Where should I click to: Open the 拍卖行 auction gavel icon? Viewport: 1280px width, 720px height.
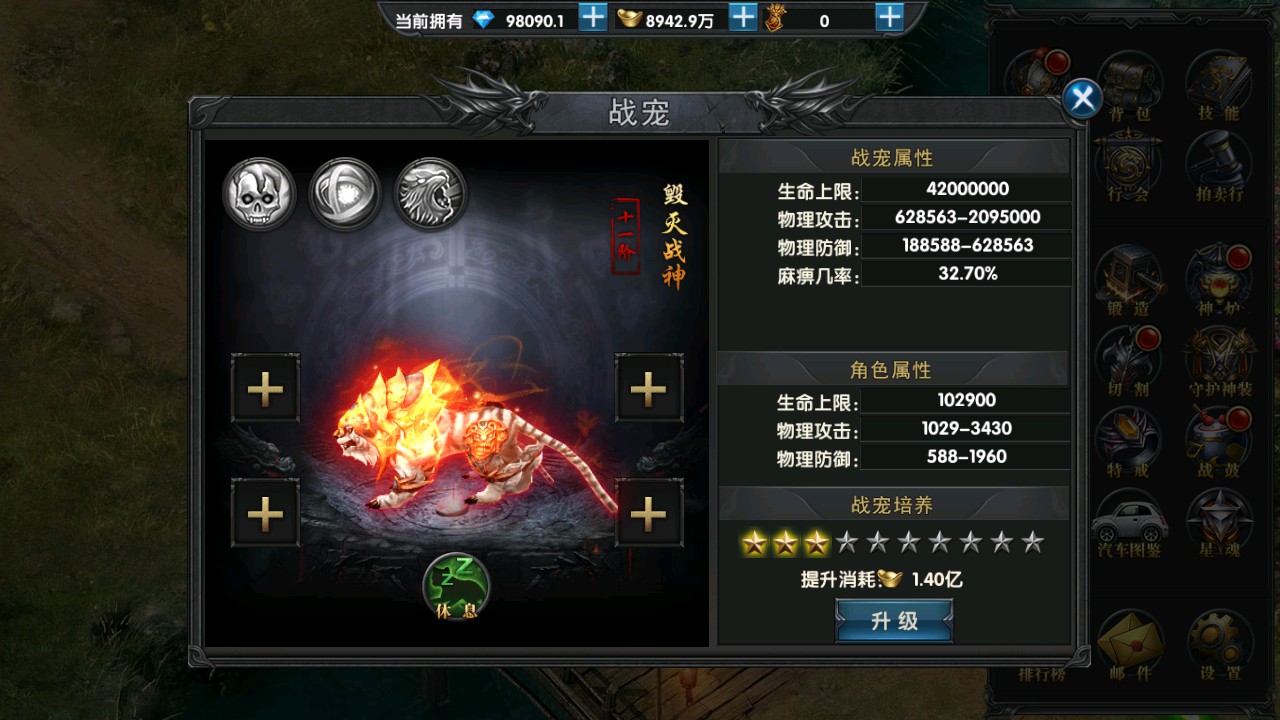1219,166
